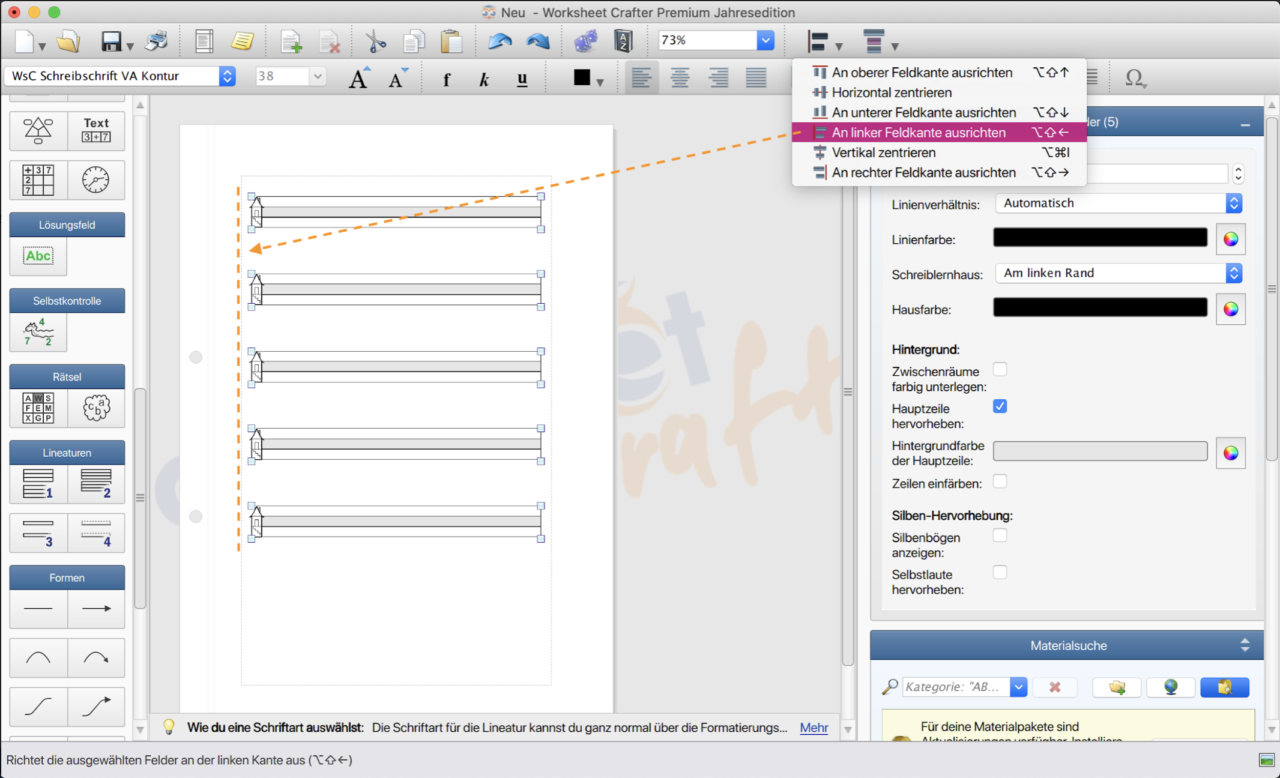
Task: Select Vertikal zentrieren menu entry
Action: pos(883,153)
